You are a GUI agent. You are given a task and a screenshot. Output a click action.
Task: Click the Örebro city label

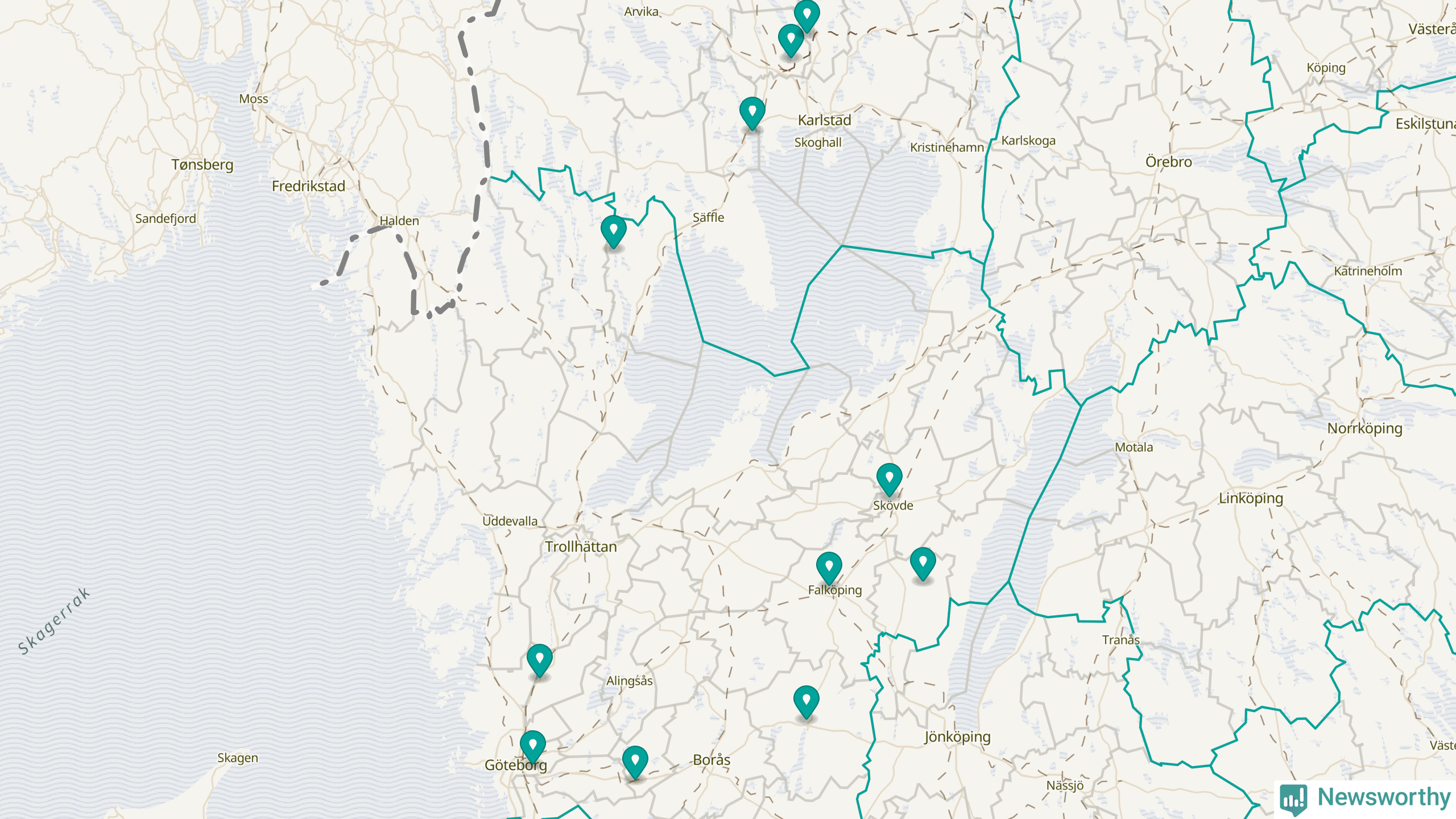[1168, 162]
